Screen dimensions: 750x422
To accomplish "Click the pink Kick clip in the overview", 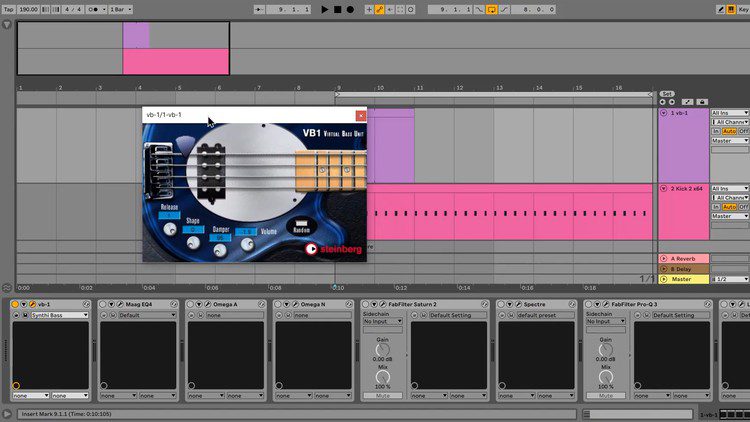I will (176, 61).
